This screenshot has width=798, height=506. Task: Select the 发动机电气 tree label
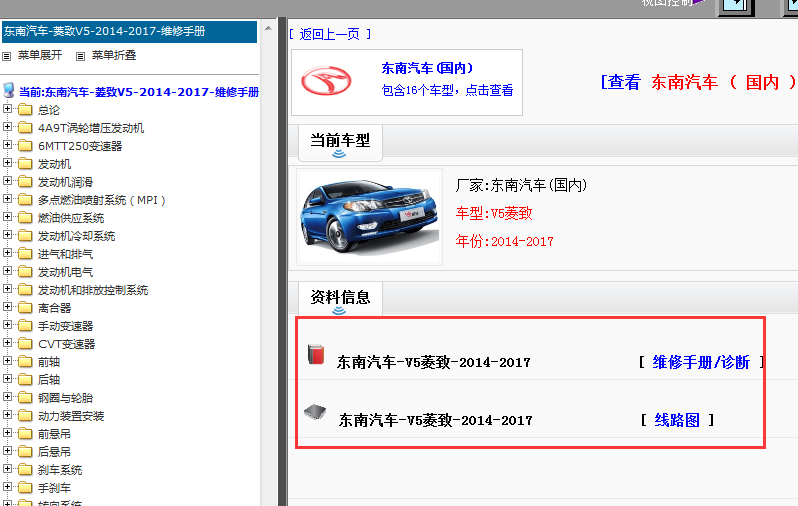(65, 272)
